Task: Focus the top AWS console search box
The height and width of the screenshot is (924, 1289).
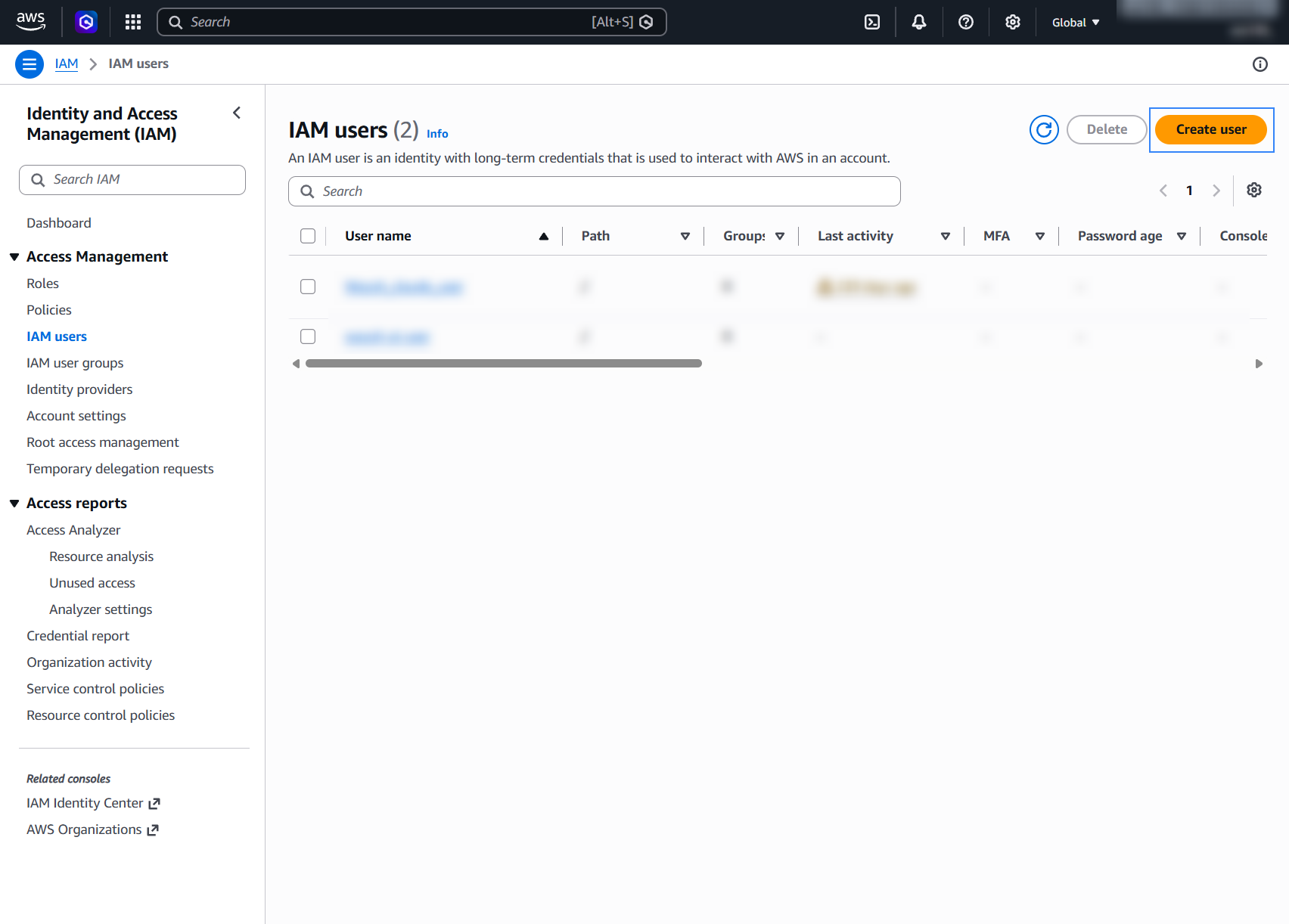Action: [x=412, y=22]
